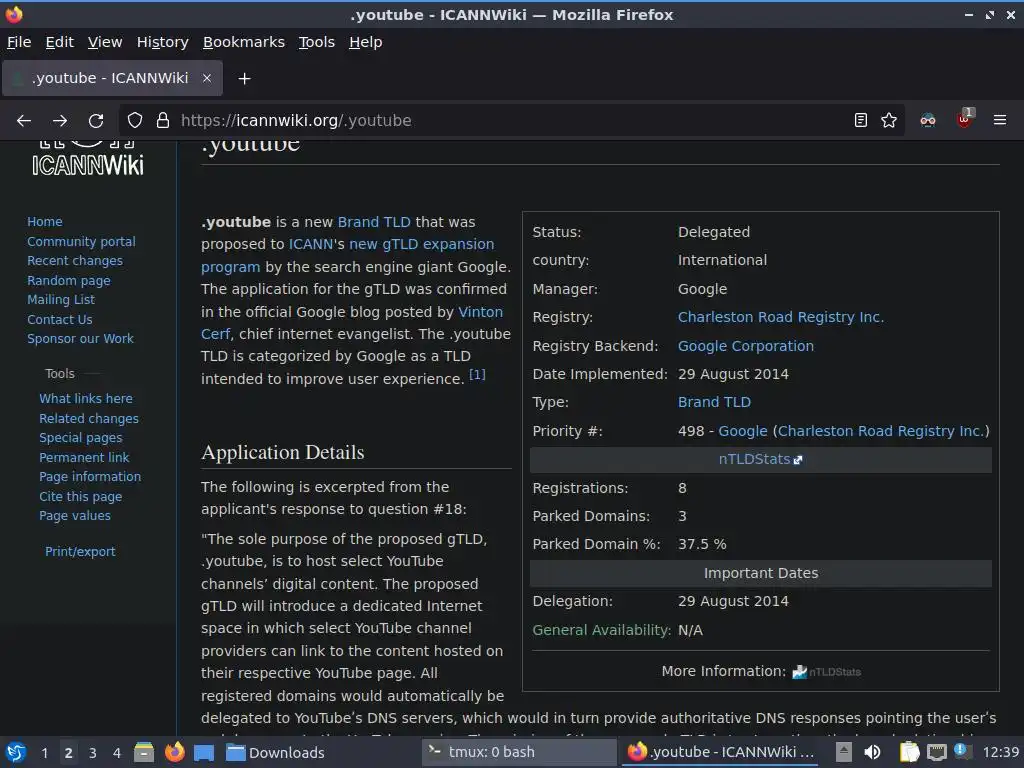Open the Mailing List link
The image size is (1024, 768).
(x=61, y=299)
